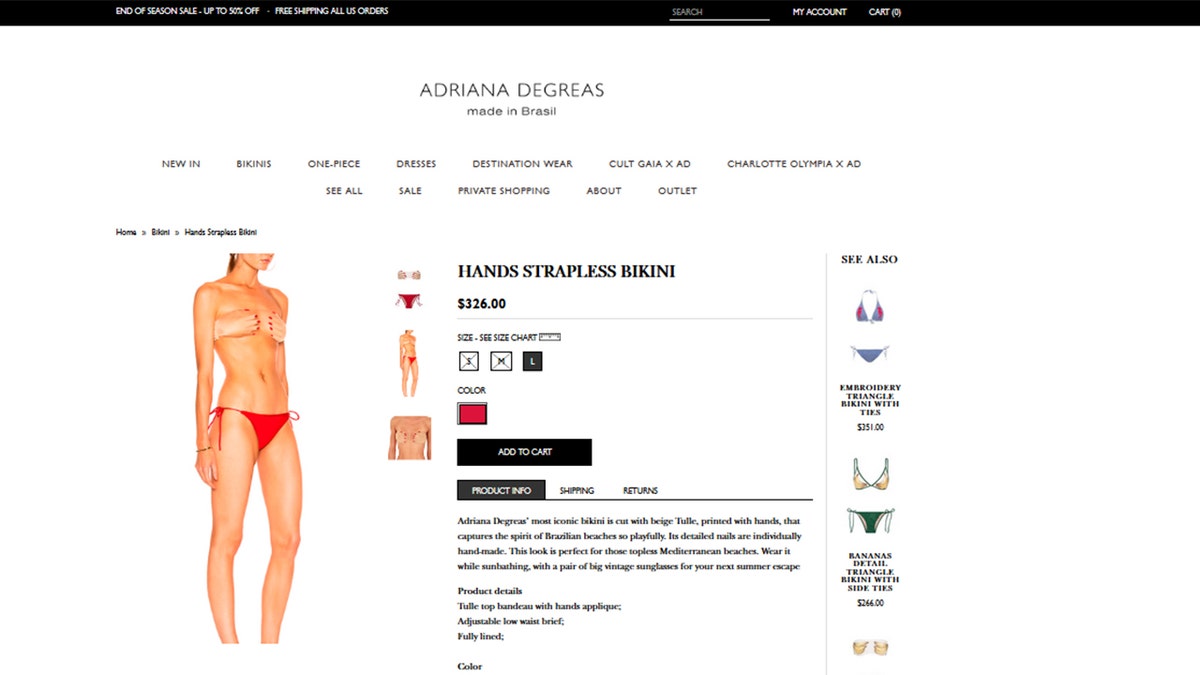Viewport: 1200px width, 675px height.
Task: Select size L option
Action: [x=532, y=361]
